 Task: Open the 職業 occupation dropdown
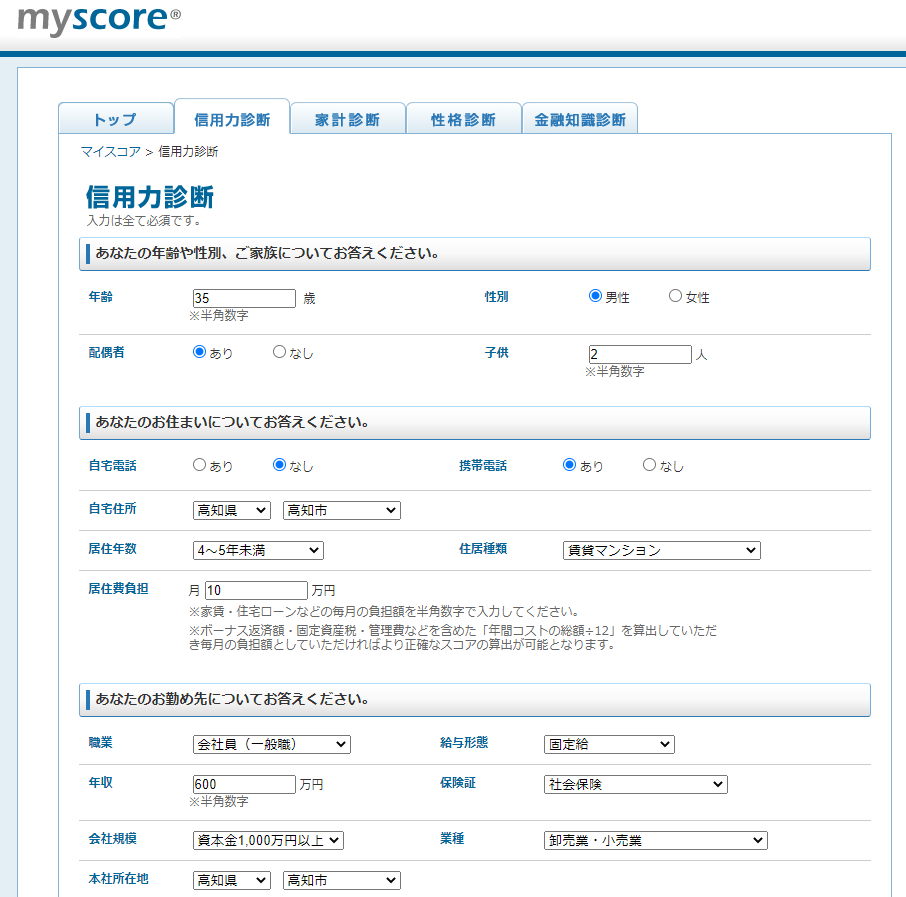271,744
